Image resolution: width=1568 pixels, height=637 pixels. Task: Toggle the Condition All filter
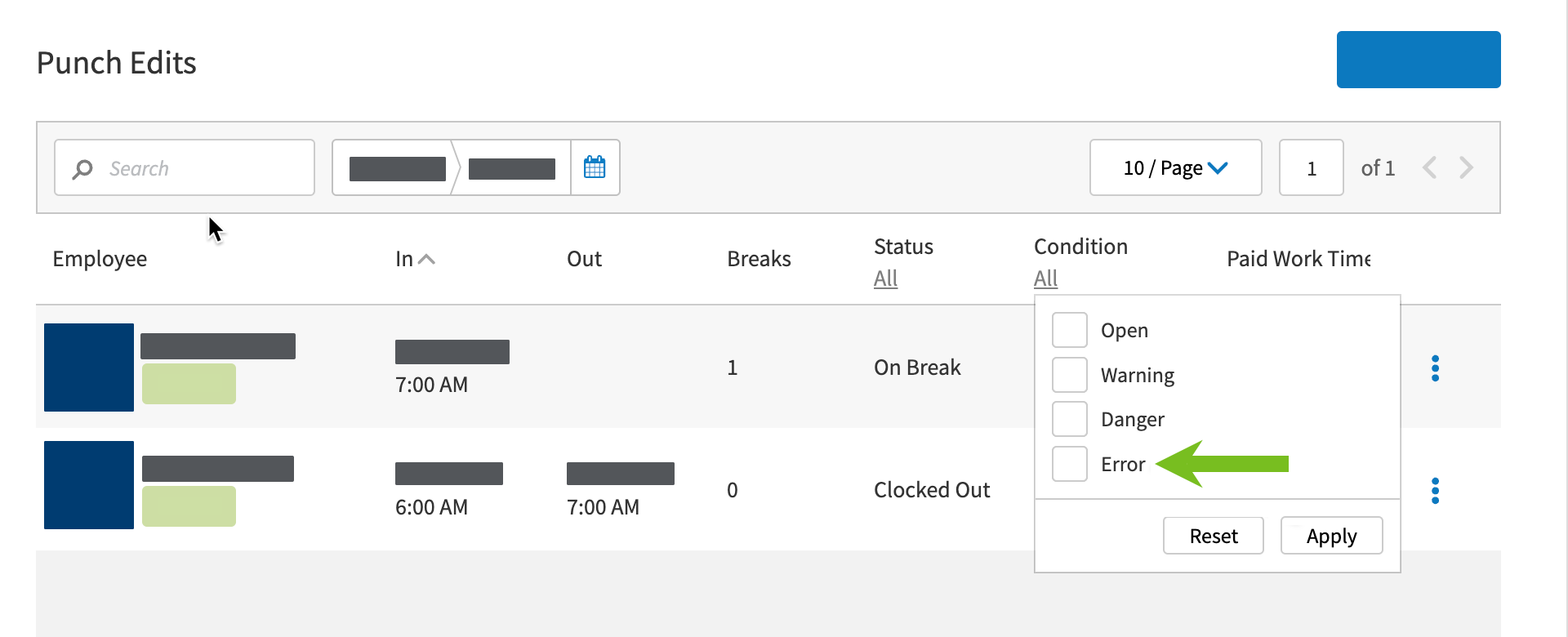tap(1045, 278)
